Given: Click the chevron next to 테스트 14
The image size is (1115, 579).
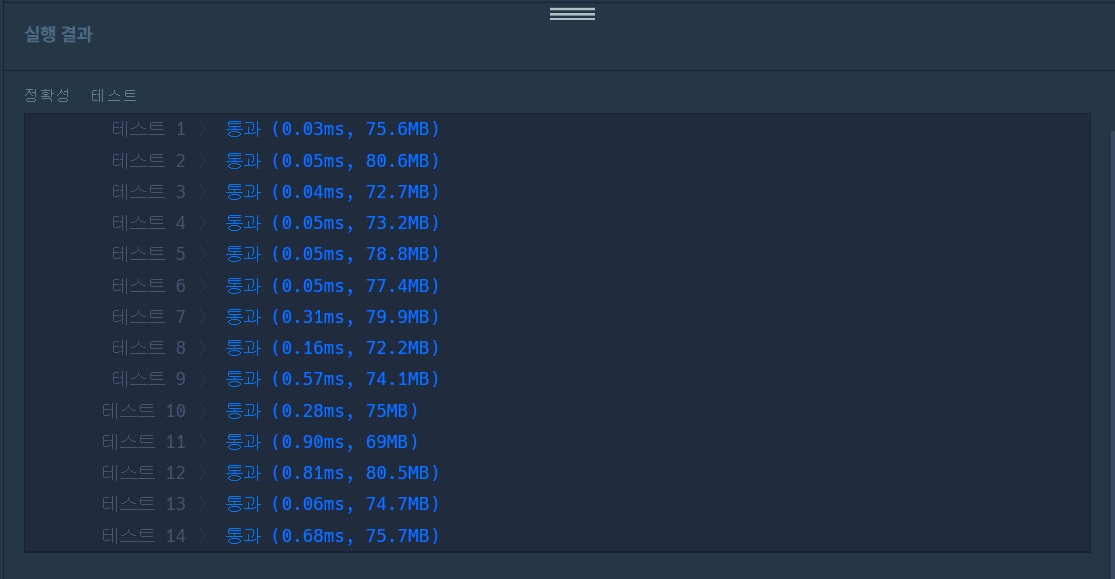Looking at the screenshot, I should [204, 536].
